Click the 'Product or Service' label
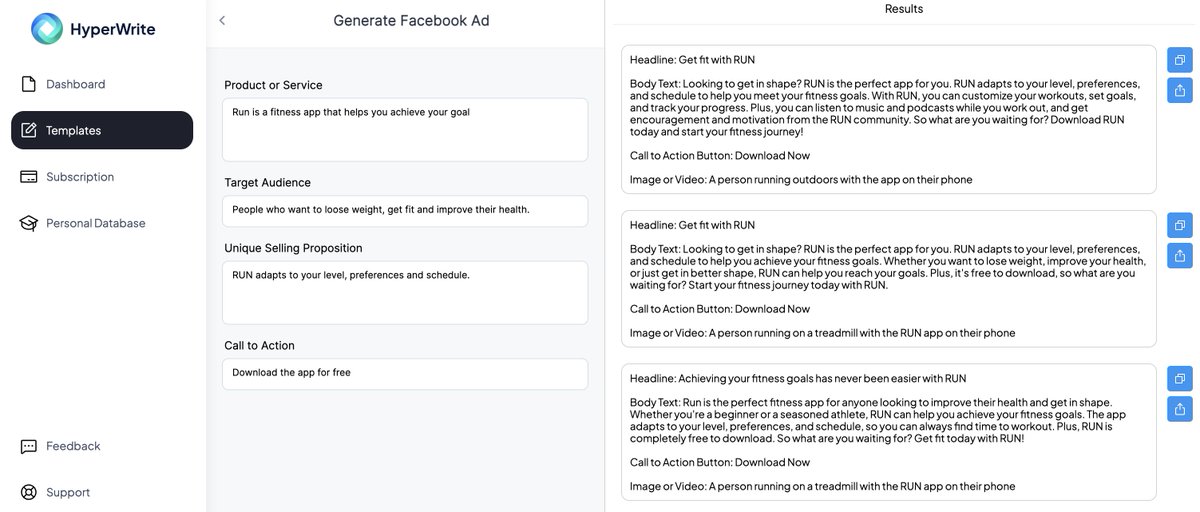This screenshot has height=512, width=1200. tap(273, 85)
